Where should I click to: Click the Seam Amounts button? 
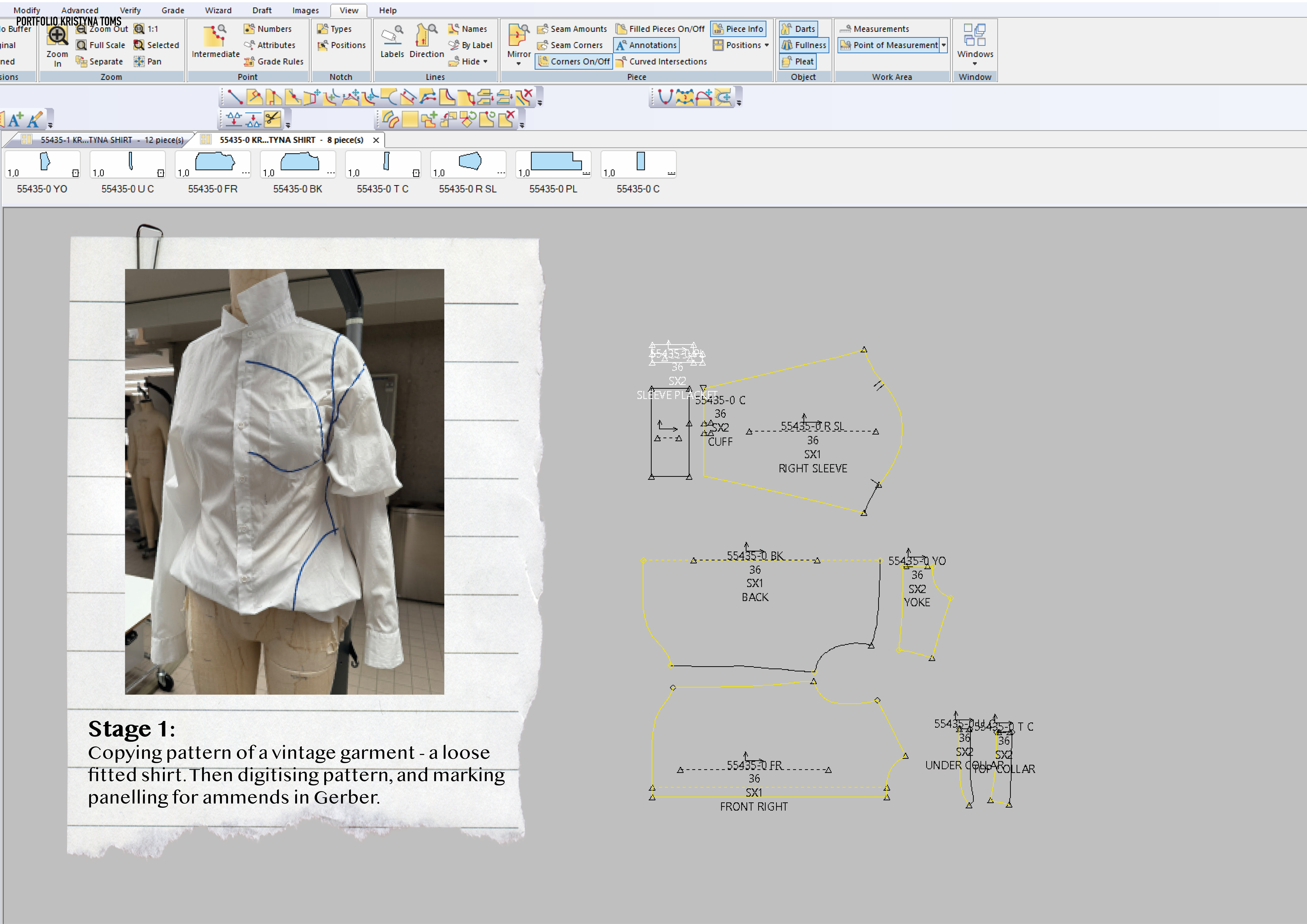[572, 28]
